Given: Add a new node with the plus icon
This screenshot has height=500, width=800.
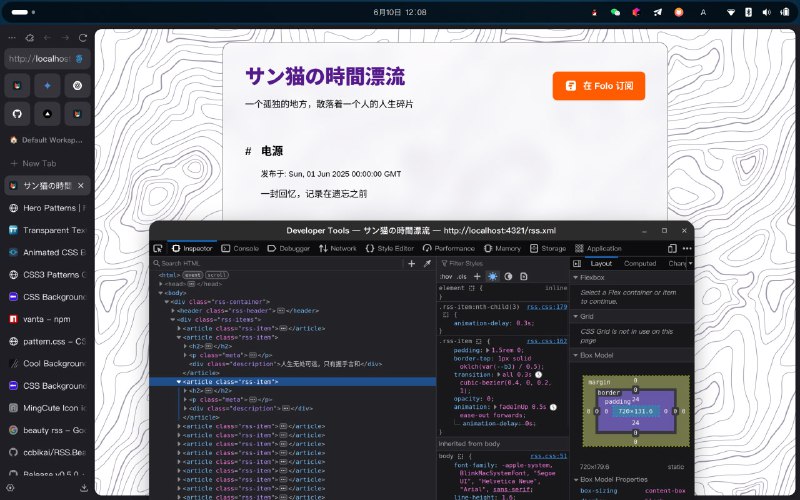Looking at the screenshot, I should click(x=411, y=263).
